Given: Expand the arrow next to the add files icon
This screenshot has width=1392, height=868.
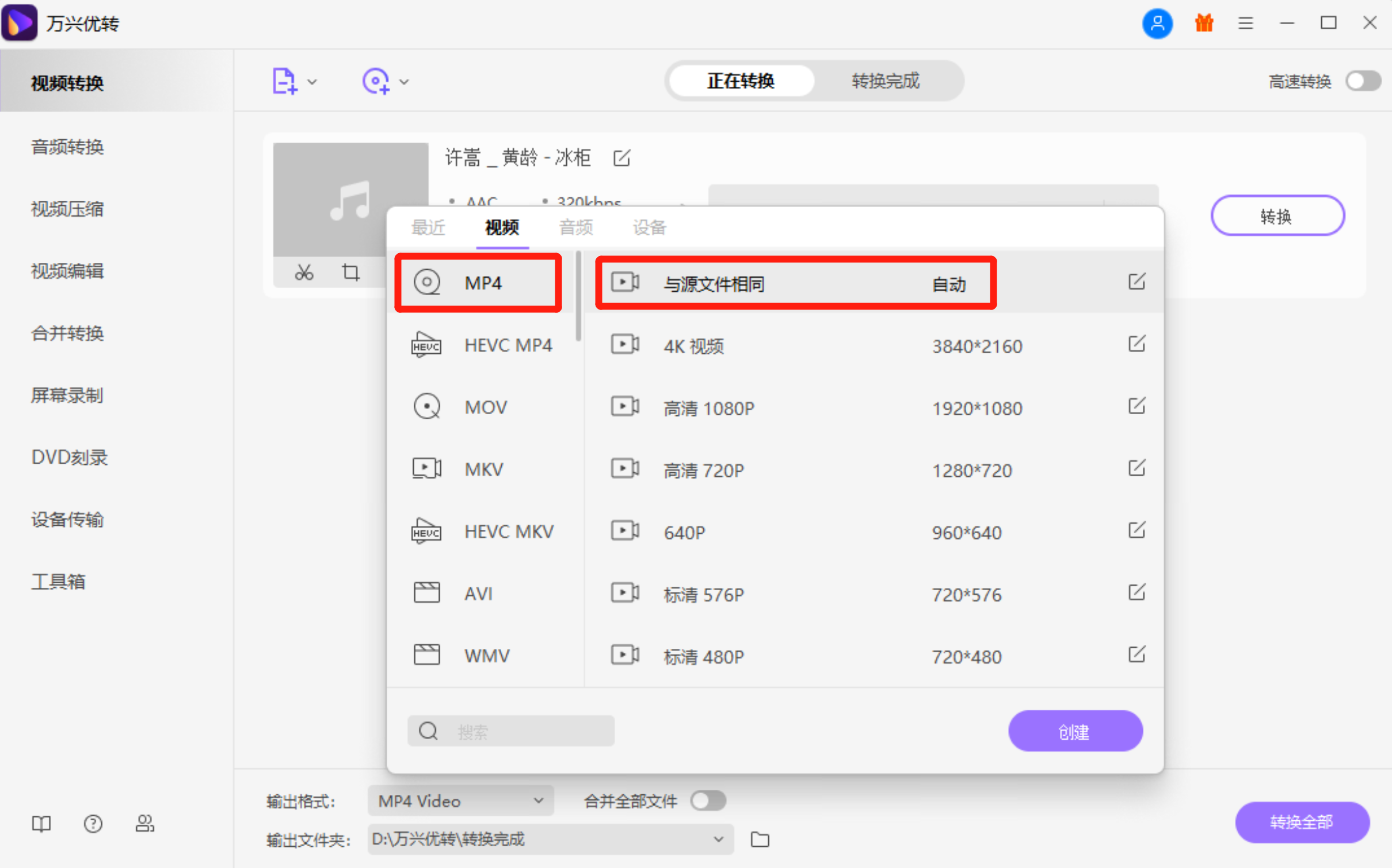Looking at the screenshot, I should click(x=311, y=81).
